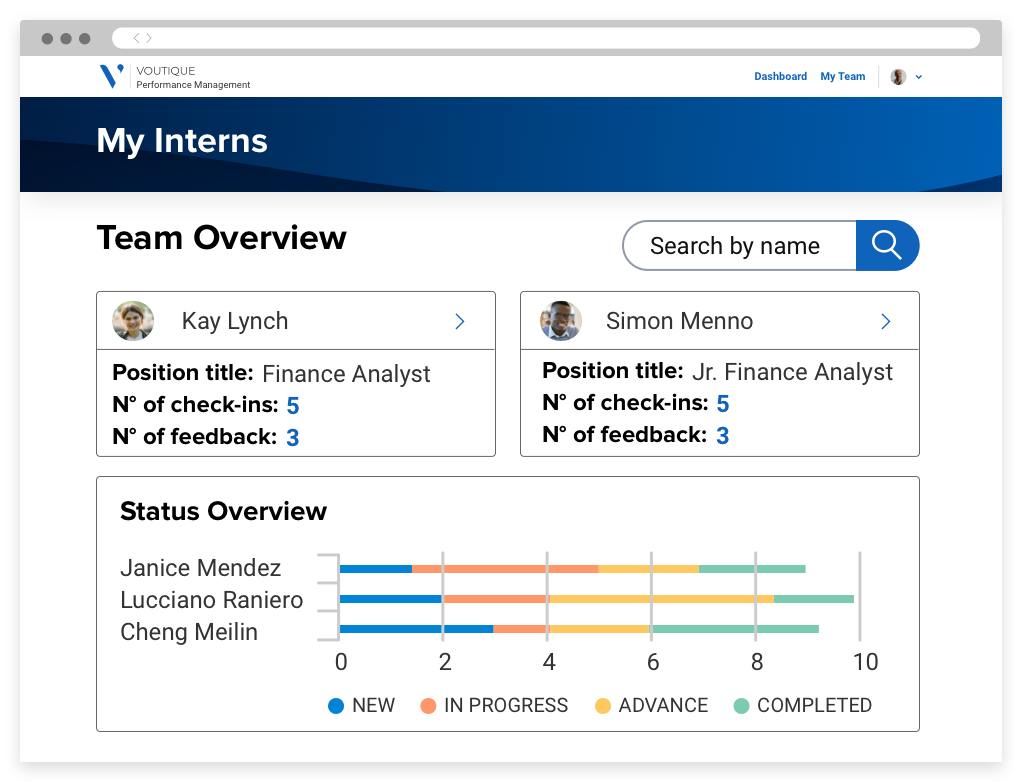Toggle the NEW legend item
The width and height of the screenshot is (1022, 782).
click(x=362, y=705)
